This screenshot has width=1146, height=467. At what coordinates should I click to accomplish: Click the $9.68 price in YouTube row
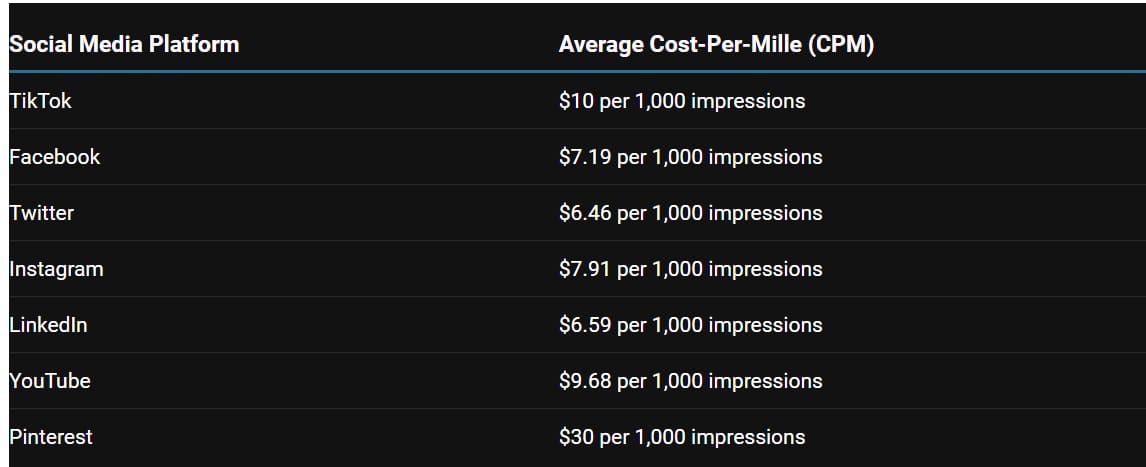585,381
